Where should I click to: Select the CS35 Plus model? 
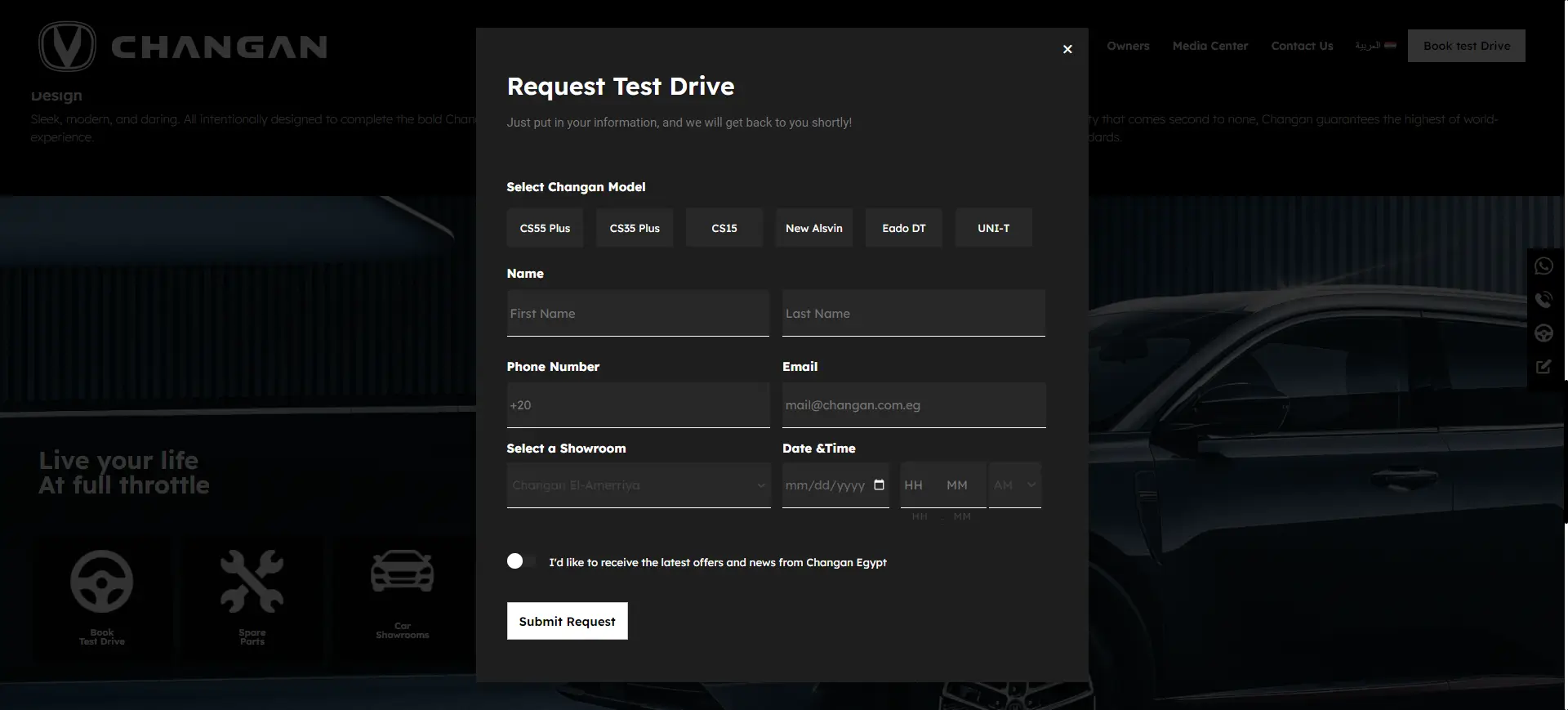(x=635, y=228)
